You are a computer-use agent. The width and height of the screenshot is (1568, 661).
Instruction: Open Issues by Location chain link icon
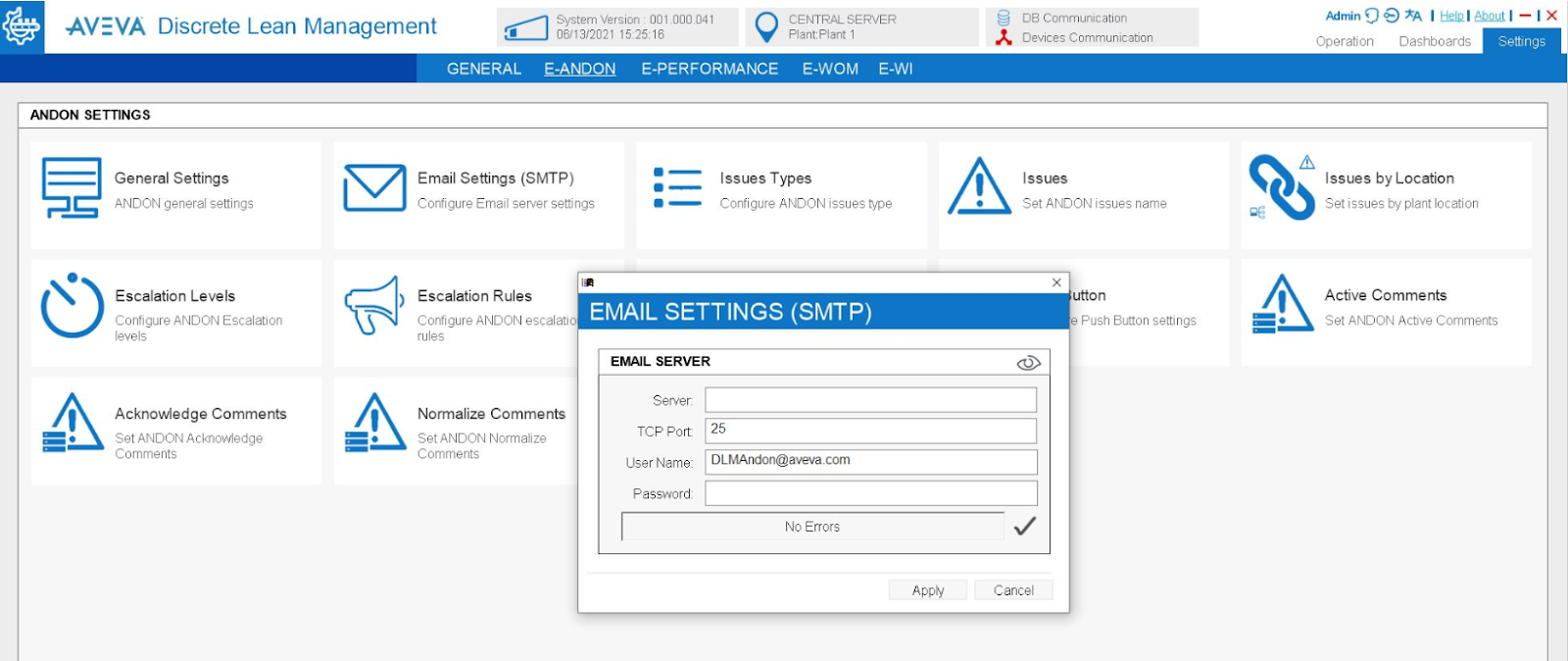point(1281,188)
